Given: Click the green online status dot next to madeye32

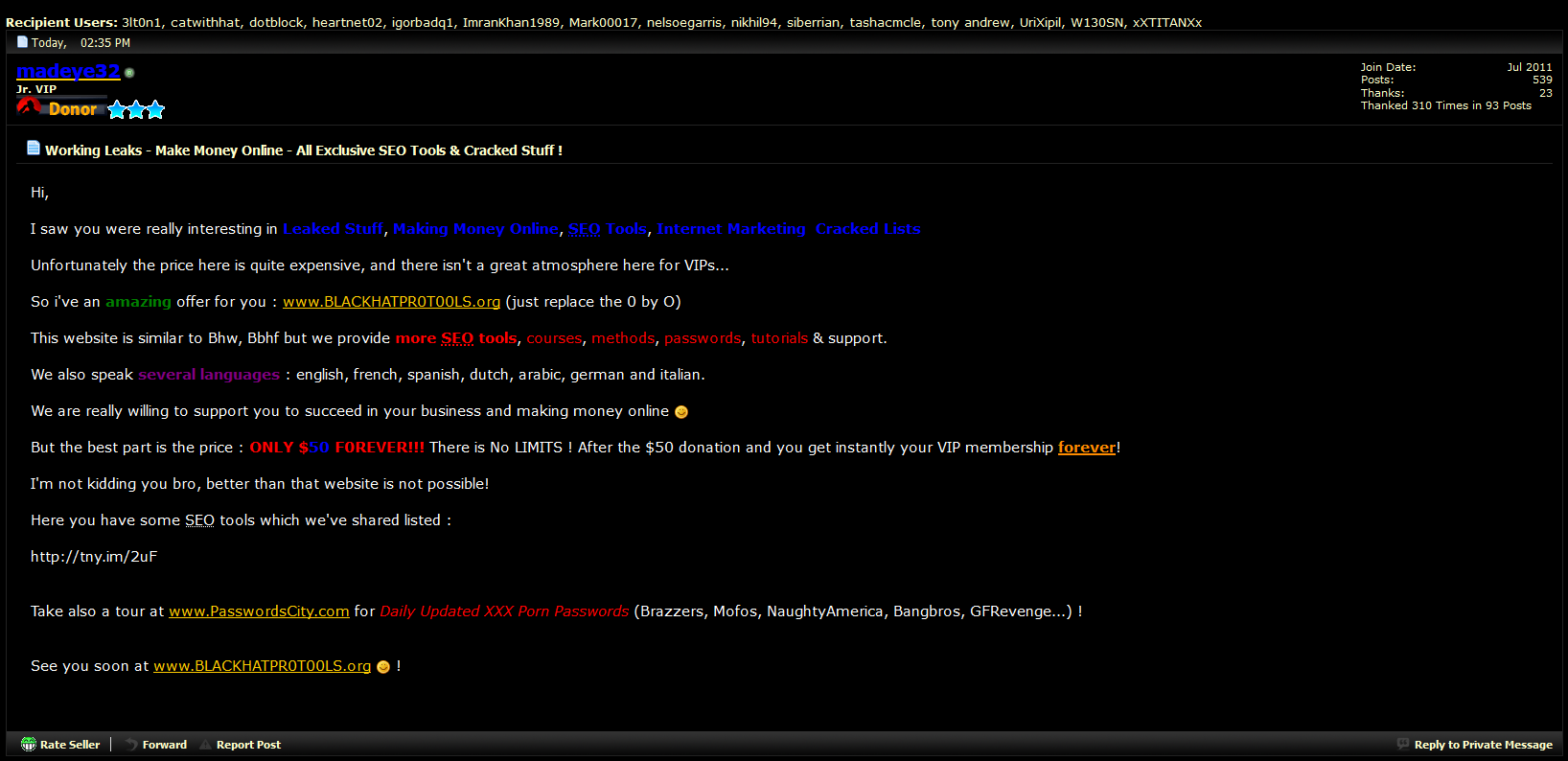Looking at the screenshot, I should tap(129, 73).
